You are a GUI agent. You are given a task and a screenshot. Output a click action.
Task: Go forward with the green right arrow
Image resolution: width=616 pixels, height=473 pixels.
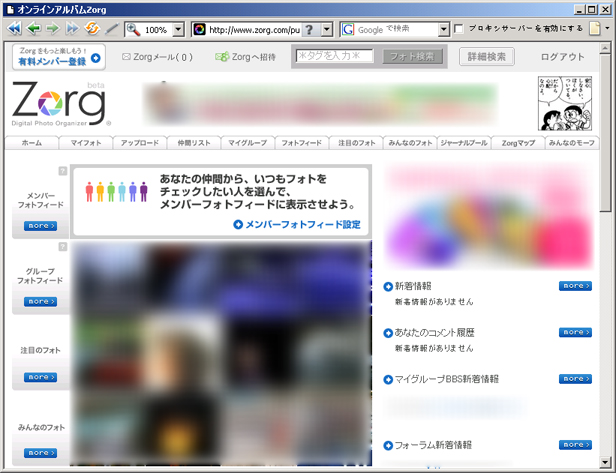(x=53, y=29)
